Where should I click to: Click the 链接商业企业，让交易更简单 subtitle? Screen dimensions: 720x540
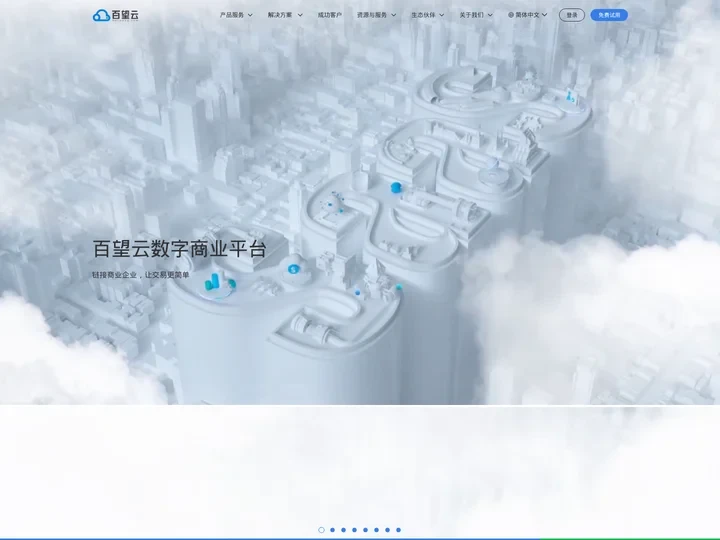tap(141, 275)
